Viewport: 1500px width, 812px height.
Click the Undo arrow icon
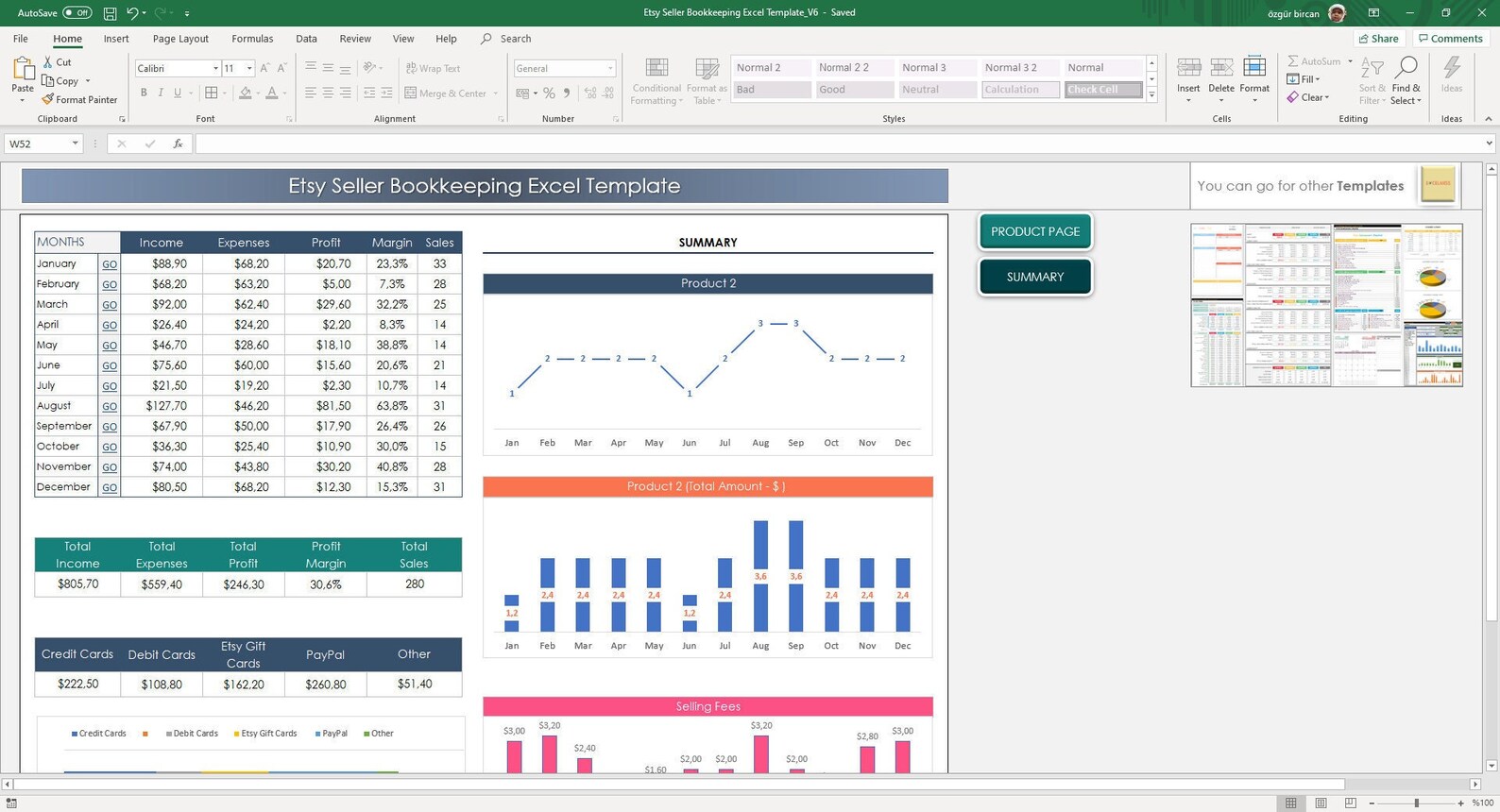click(x=132, y=13)
